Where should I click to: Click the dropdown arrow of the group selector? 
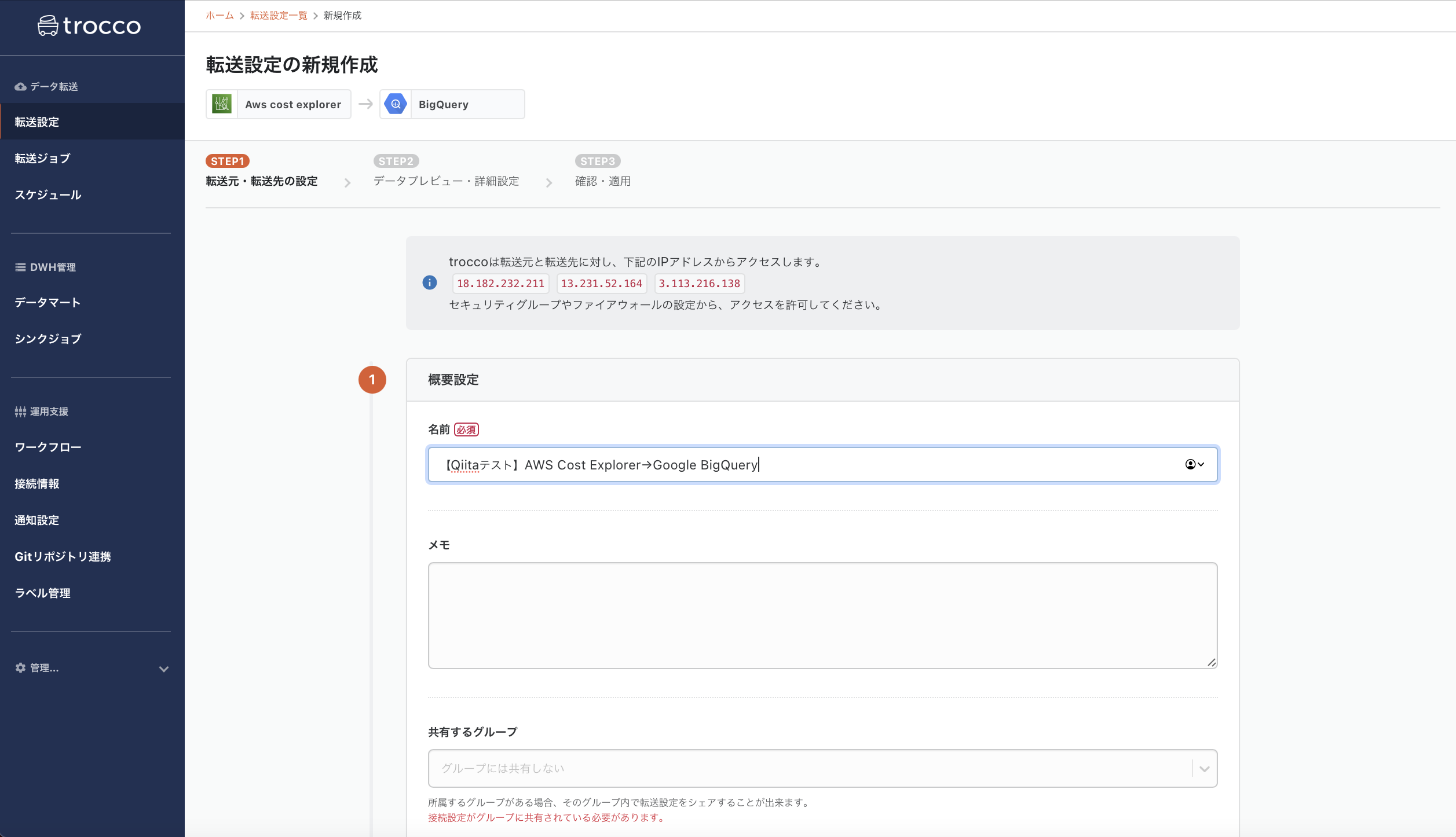pos(1205,769)
